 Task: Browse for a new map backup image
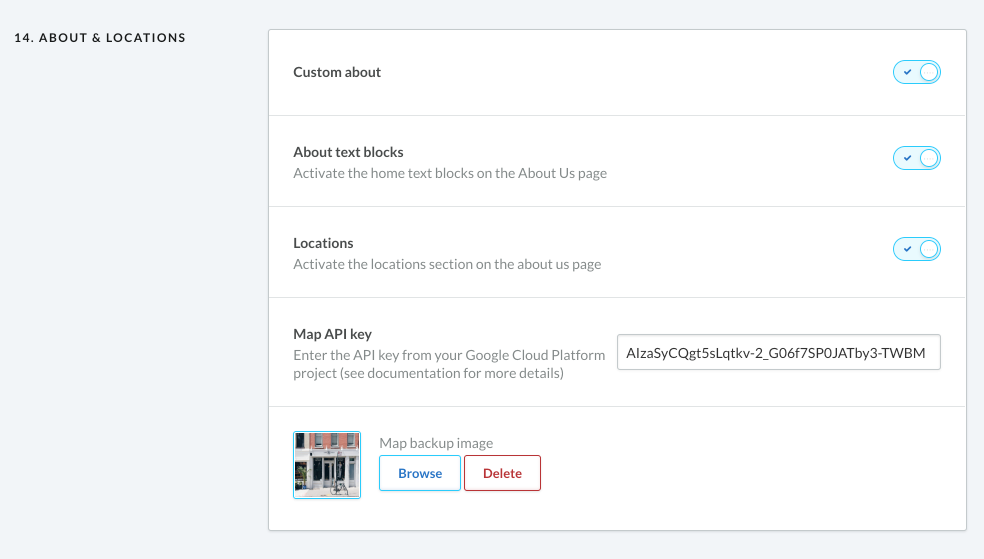tap(420, 473)
